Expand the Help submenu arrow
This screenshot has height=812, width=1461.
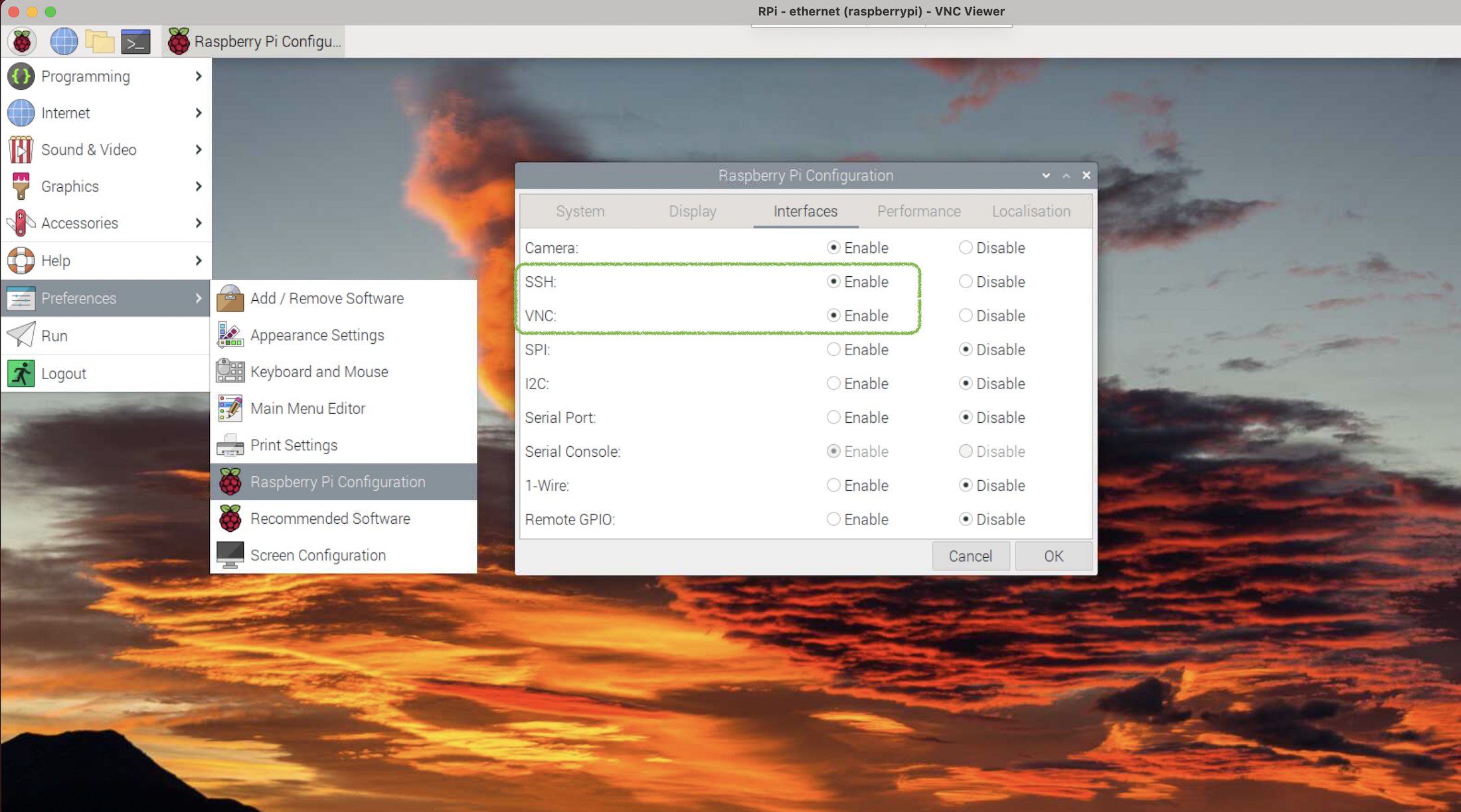tap(199, 260)
